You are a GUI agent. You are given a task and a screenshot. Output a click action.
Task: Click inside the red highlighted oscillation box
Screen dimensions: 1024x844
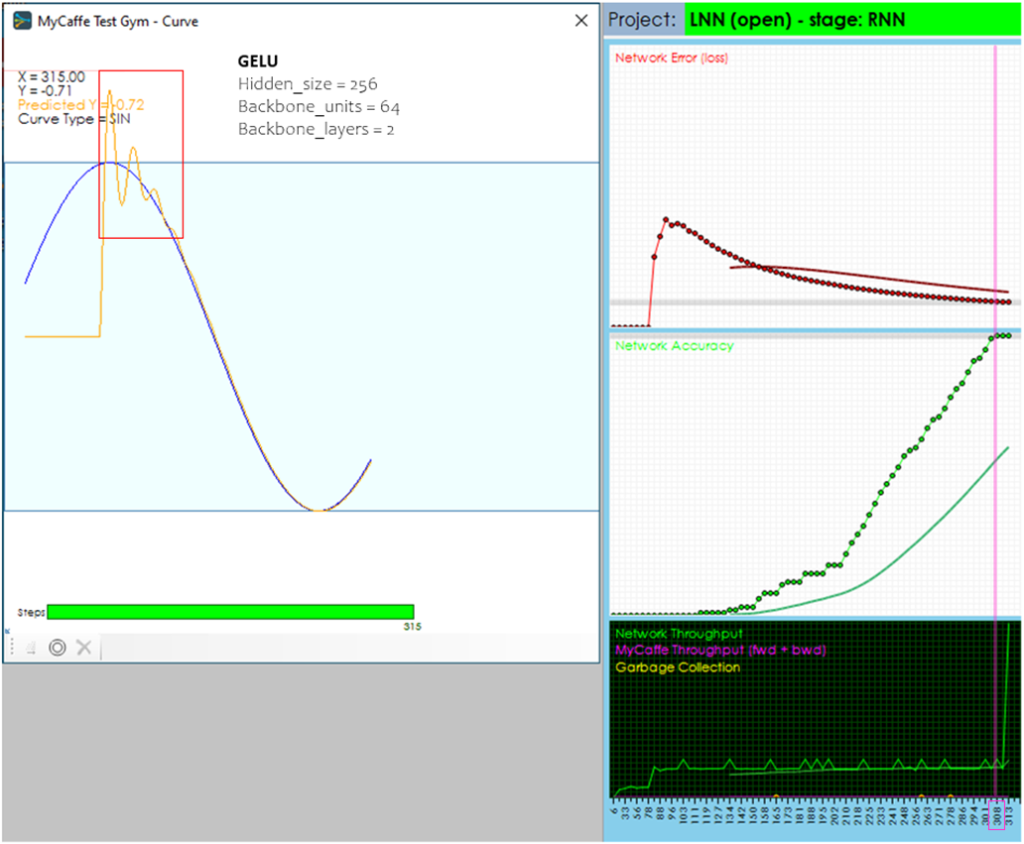[x=140, y=154]
